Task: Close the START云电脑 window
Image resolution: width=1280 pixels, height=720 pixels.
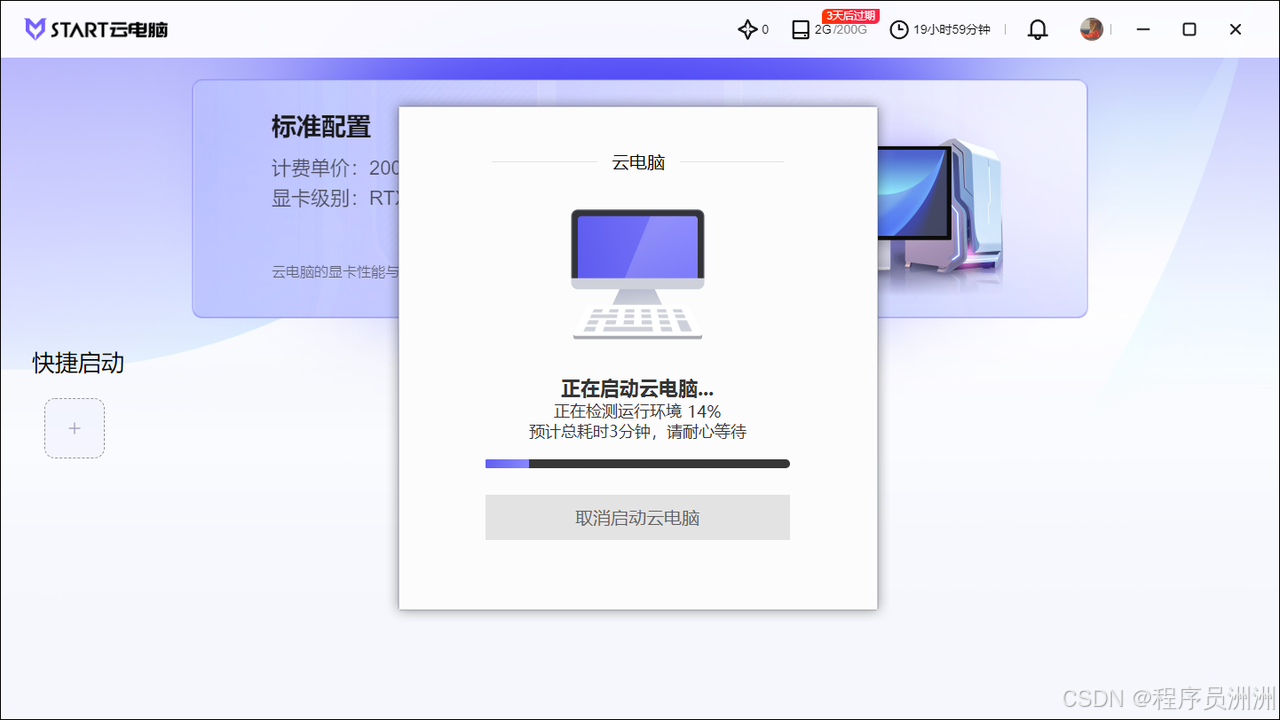Action: point(1235,30)
